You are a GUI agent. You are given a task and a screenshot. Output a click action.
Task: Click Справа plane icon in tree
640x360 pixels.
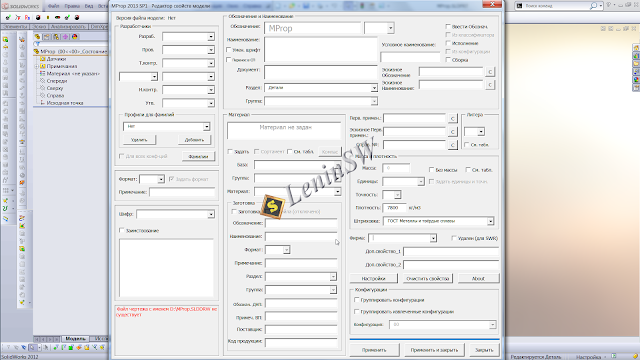point(42,96)
